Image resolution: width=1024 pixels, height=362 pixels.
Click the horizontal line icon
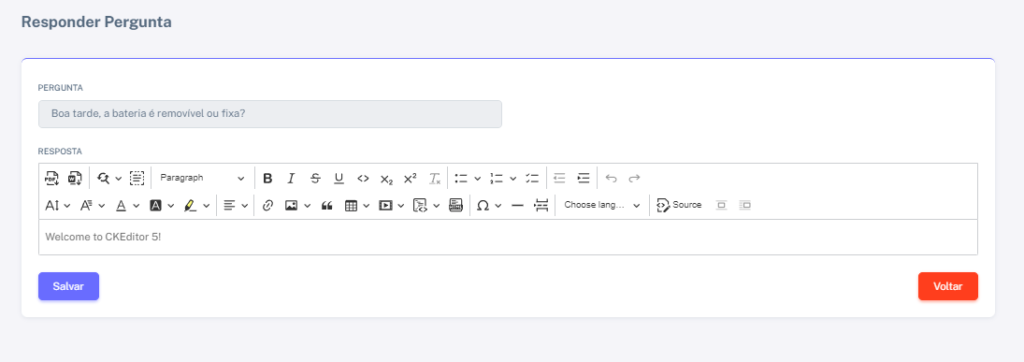pos(517,205)
